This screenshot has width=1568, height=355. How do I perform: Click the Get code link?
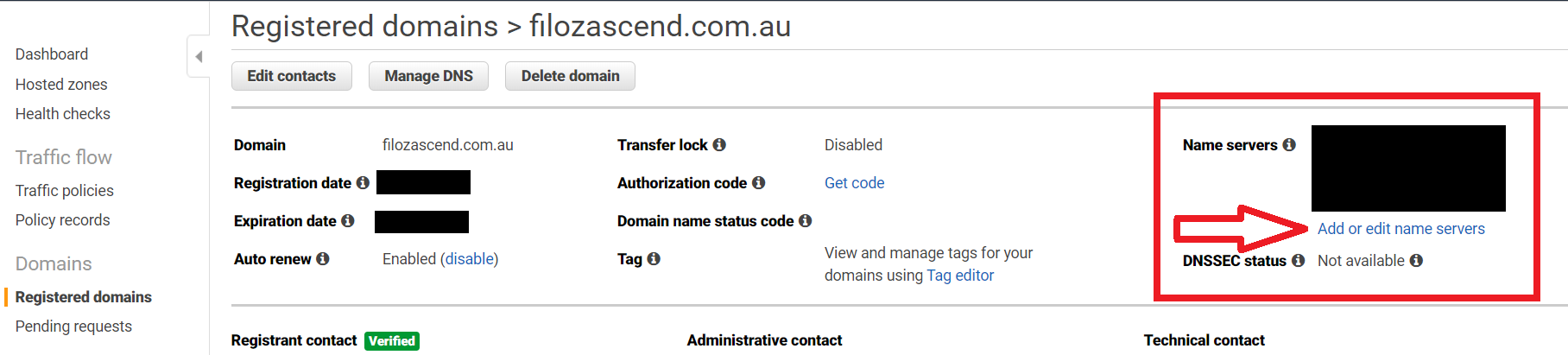coord(855,183)
